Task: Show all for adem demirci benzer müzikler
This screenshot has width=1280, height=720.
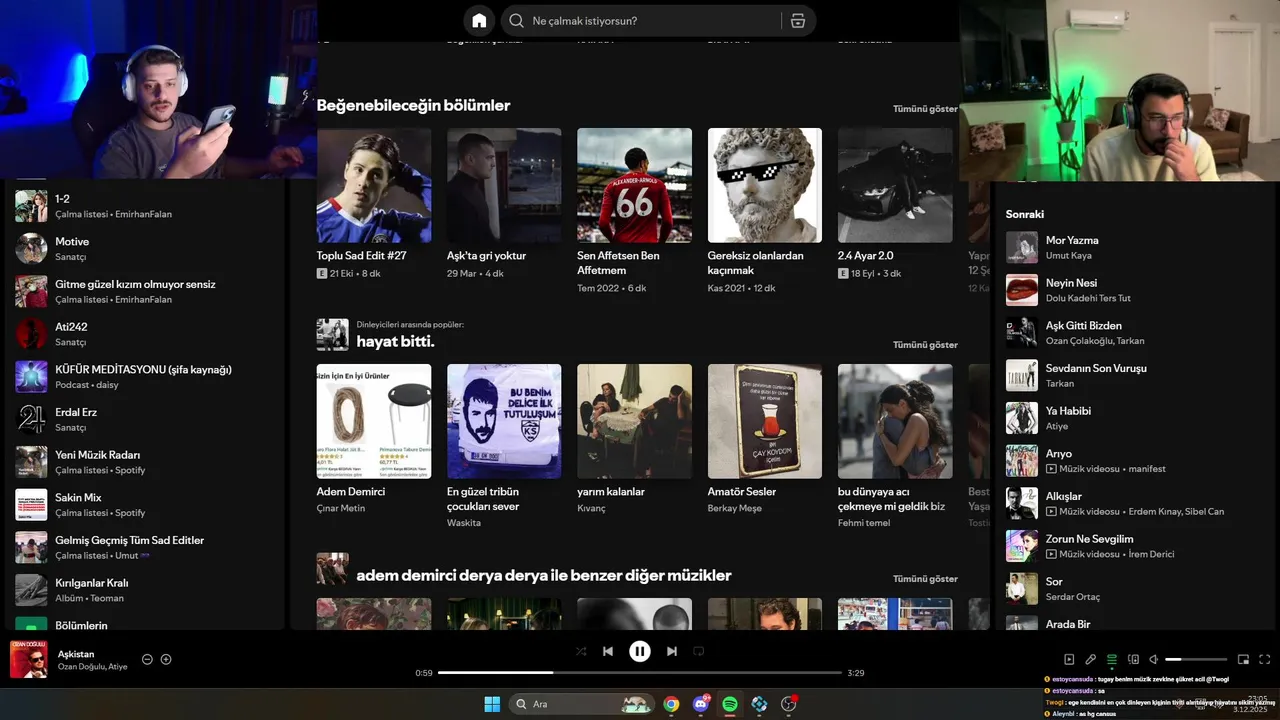Action: click(925, 578)
